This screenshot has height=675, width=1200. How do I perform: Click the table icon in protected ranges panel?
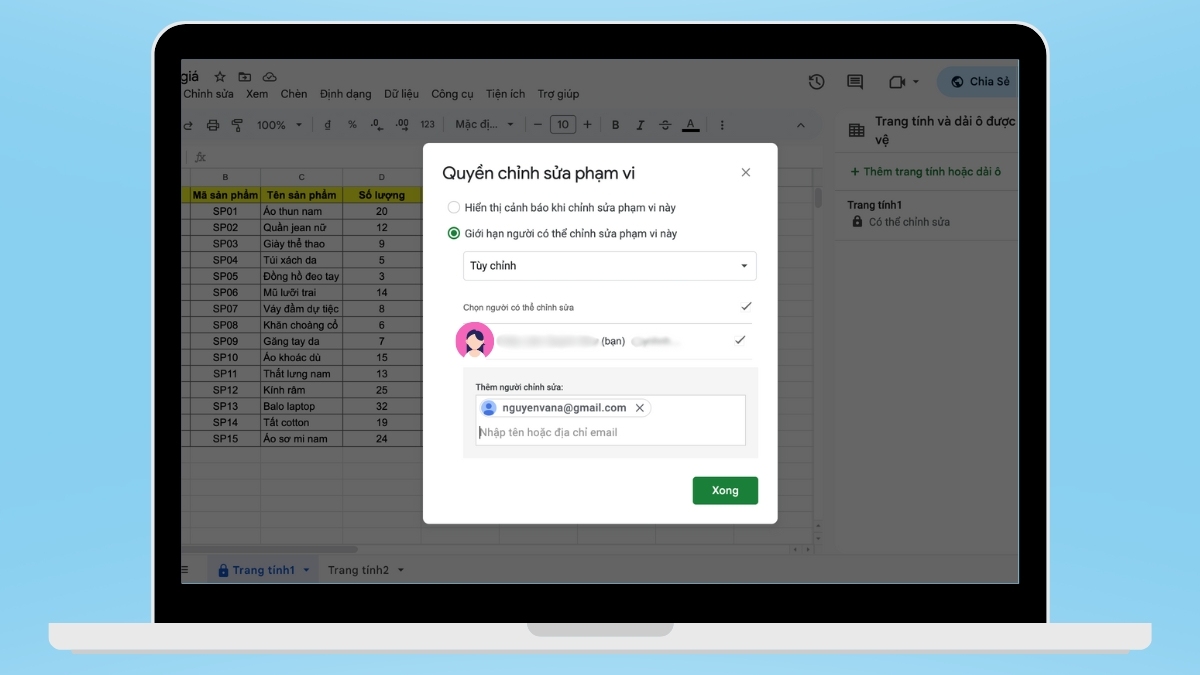pos(857,130)
